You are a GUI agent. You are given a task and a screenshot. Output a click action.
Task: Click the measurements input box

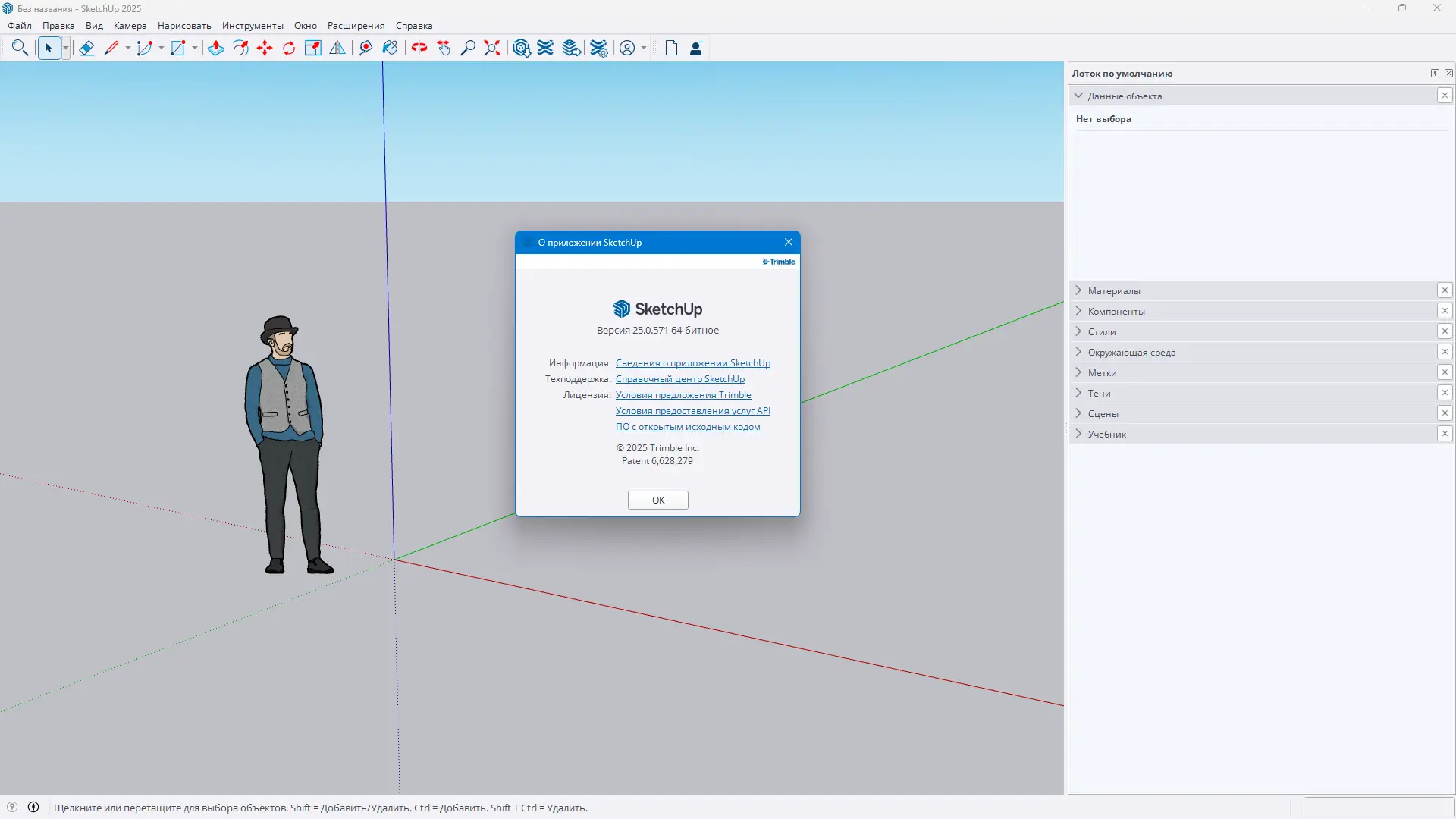(x=1378, y=808)
